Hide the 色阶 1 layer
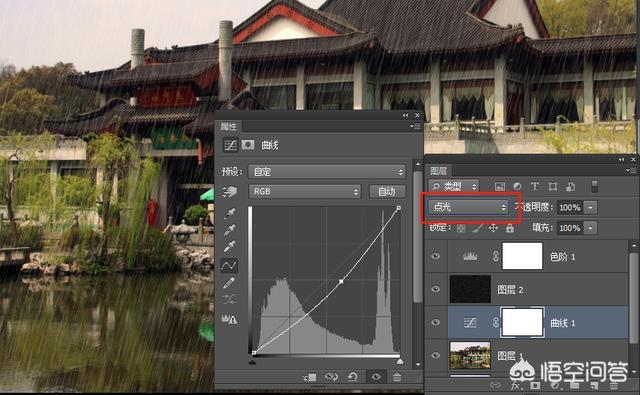The height and width of the screenshot is (395, 640). pos(436,256)
